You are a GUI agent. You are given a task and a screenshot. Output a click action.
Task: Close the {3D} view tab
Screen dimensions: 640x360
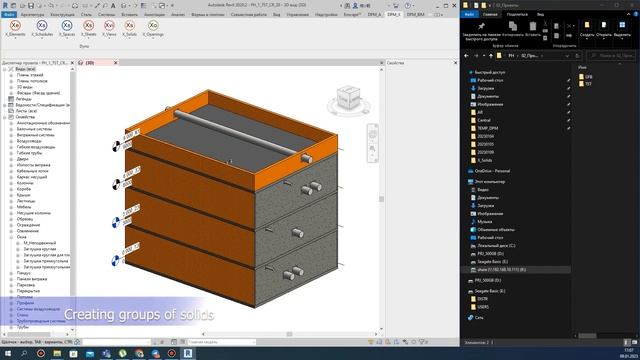pos(116,63)
